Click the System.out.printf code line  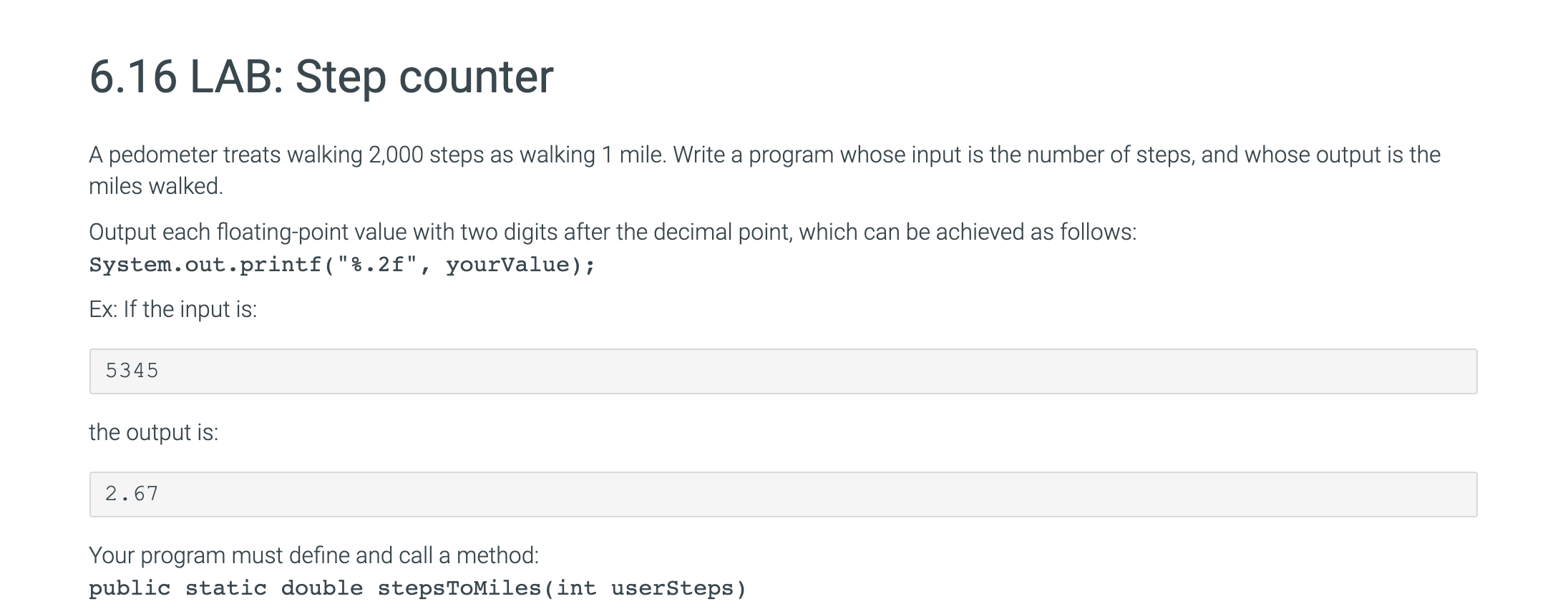coord(342,265)
